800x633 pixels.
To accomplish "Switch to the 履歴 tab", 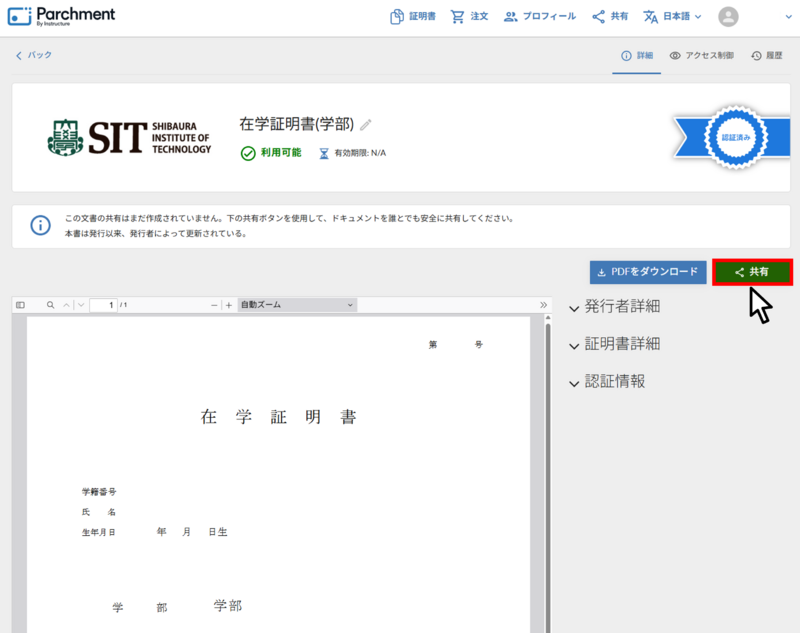I will pos(767,56).
